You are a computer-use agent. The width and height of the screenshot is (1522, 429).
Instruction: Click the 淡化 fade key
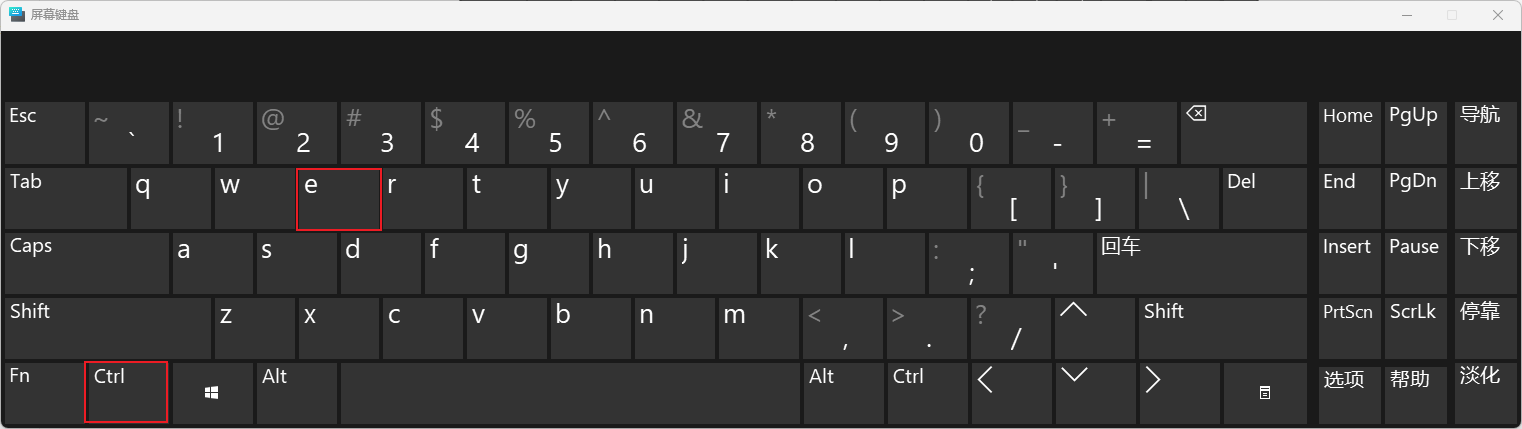[x=1479, y=393]
